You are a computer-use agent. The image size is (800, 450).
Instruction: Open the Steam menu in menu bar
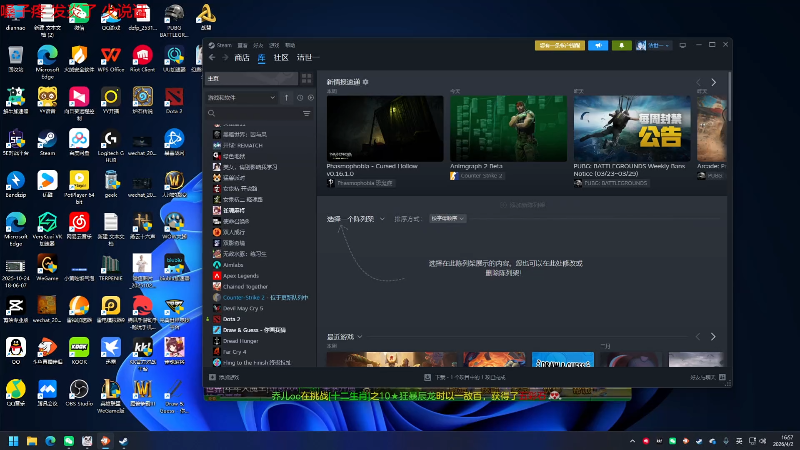tap(220, 45)
